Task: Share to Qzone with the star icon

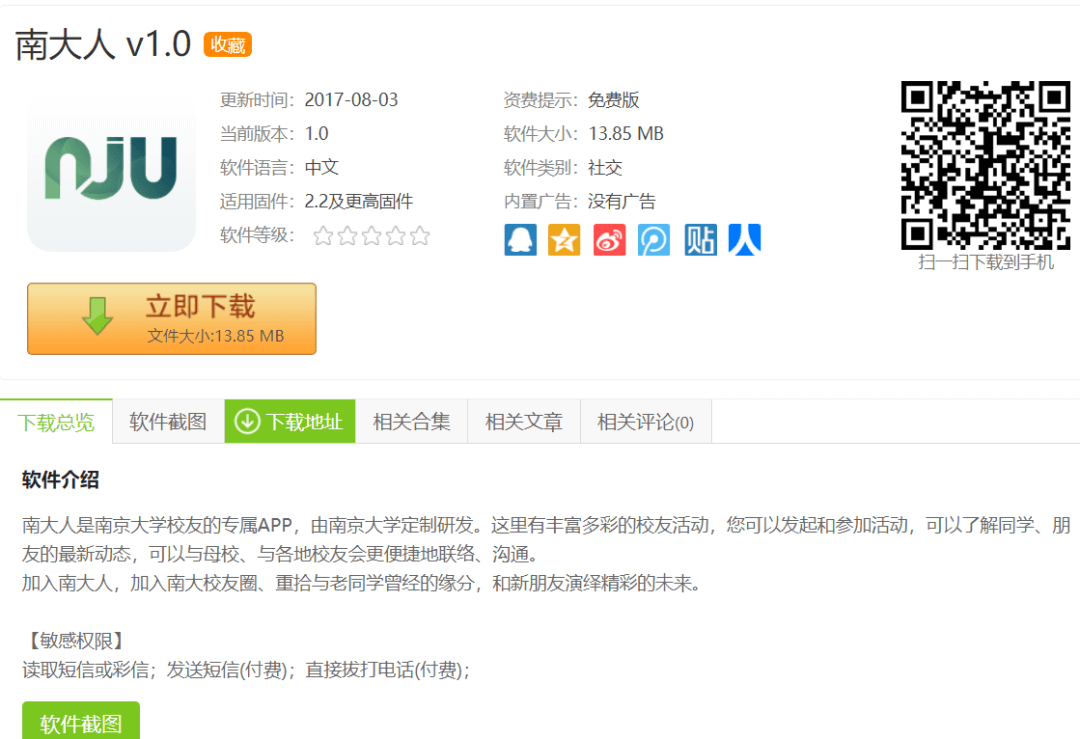Action: pyautogui.click(x=564, y=240)
